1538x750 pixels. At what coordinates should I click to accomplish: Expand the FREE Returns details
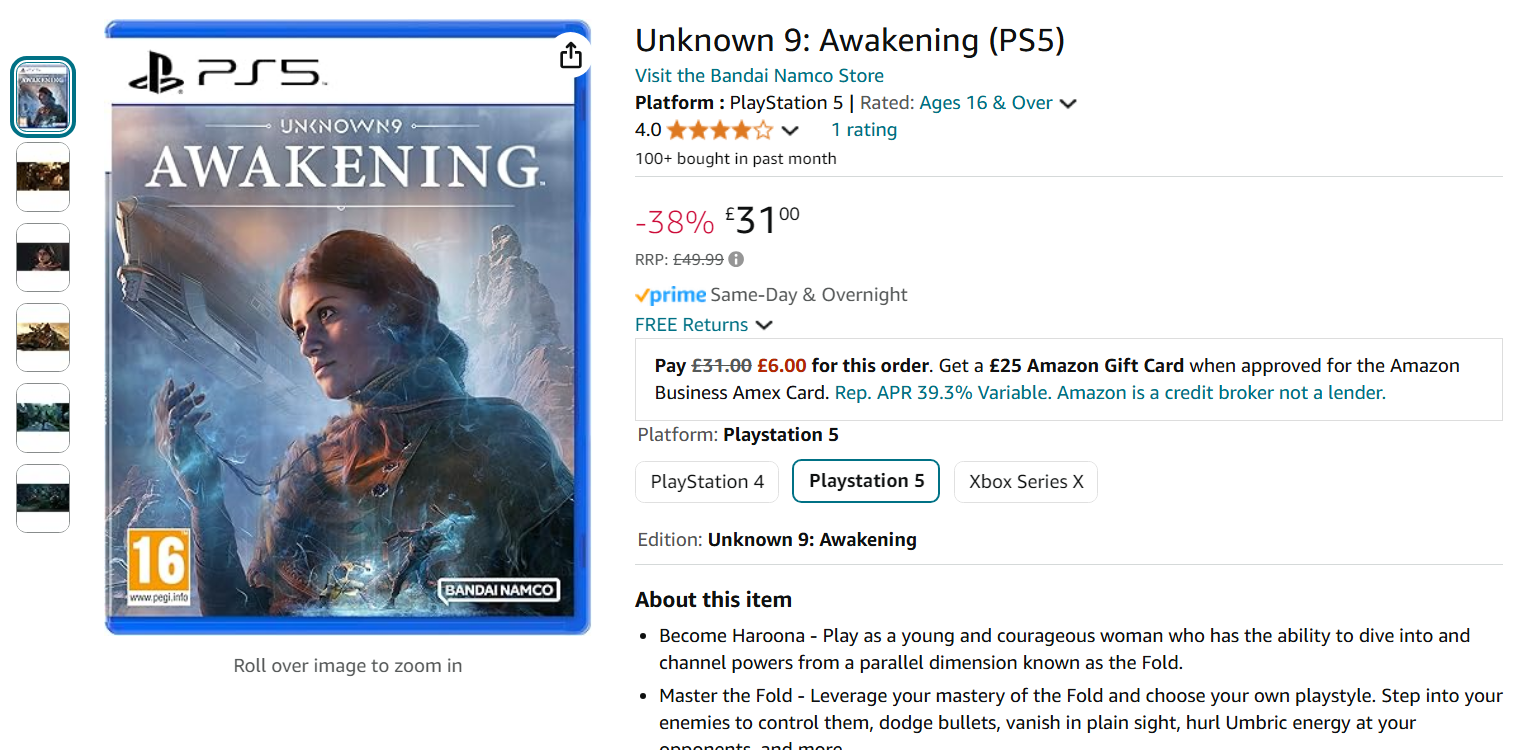tap(764, 325)
